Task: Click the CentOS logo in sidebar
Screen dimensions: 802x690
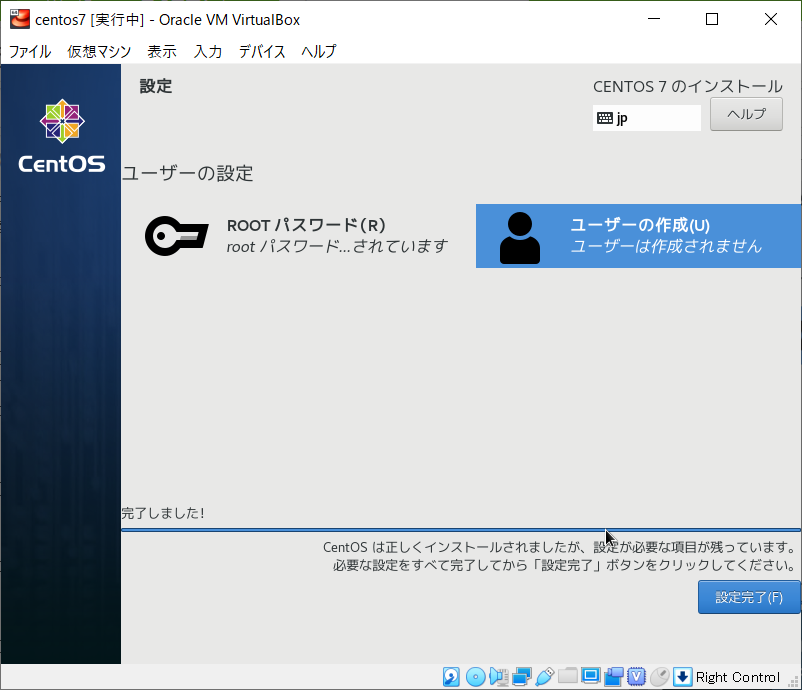Action: point(62,136)
